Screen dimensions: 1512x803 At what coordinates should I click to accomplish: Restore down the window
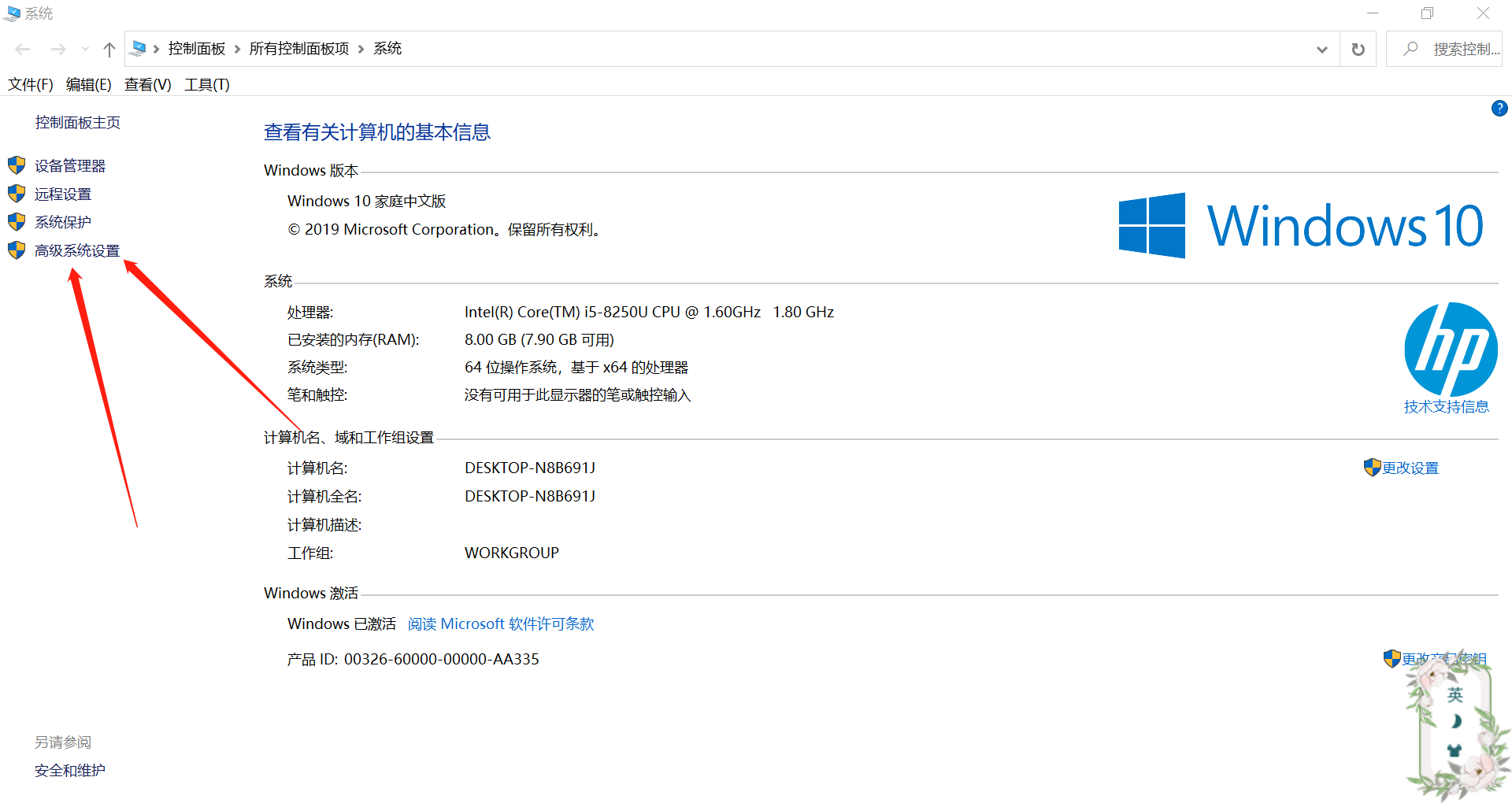coord(1428,13)
